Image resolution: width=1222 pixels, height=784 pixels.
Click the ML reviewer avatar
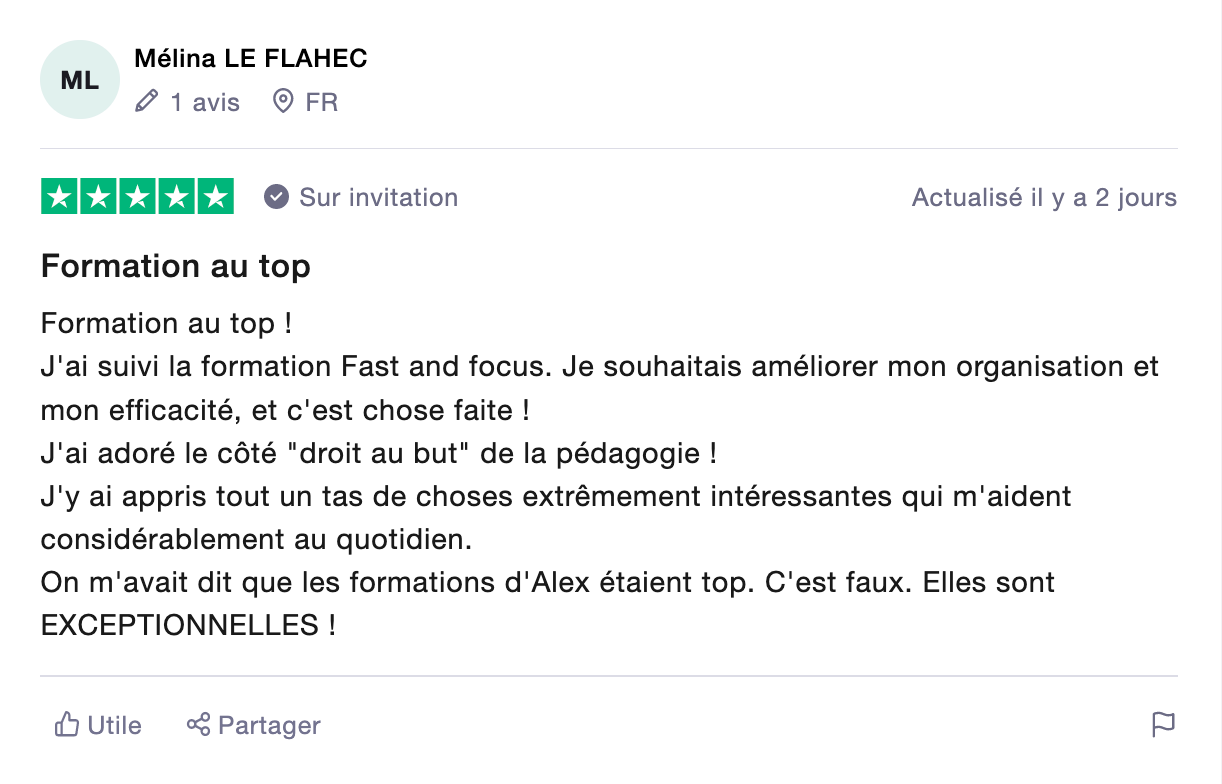80,80
